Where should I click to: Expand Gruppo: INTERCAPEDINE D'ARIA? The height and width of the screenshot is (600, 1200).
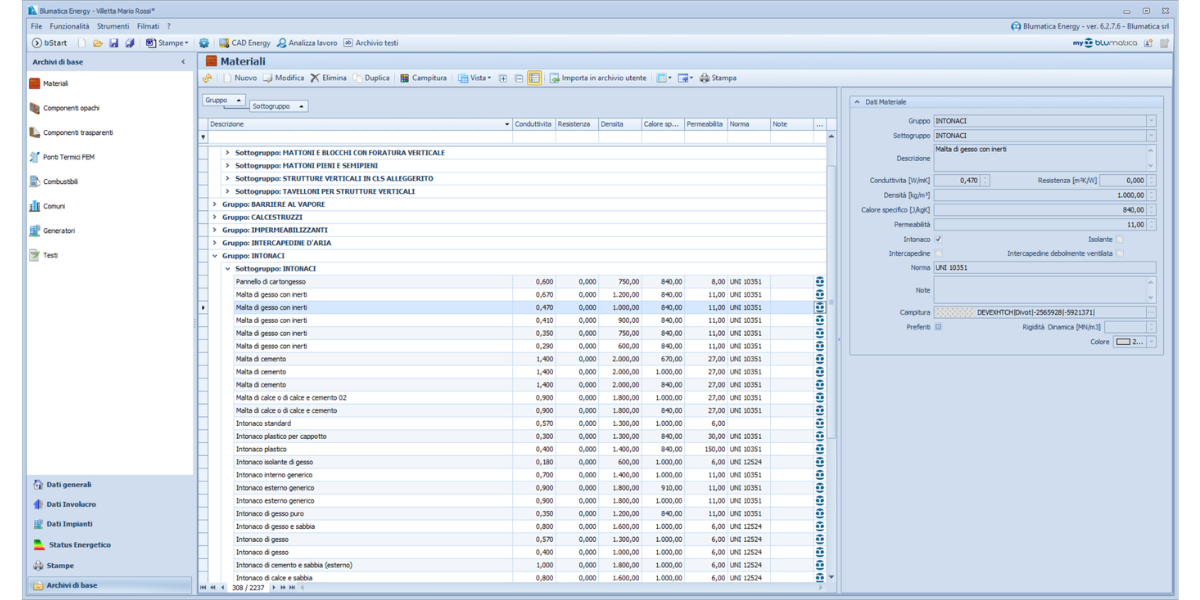click(215, 243)
